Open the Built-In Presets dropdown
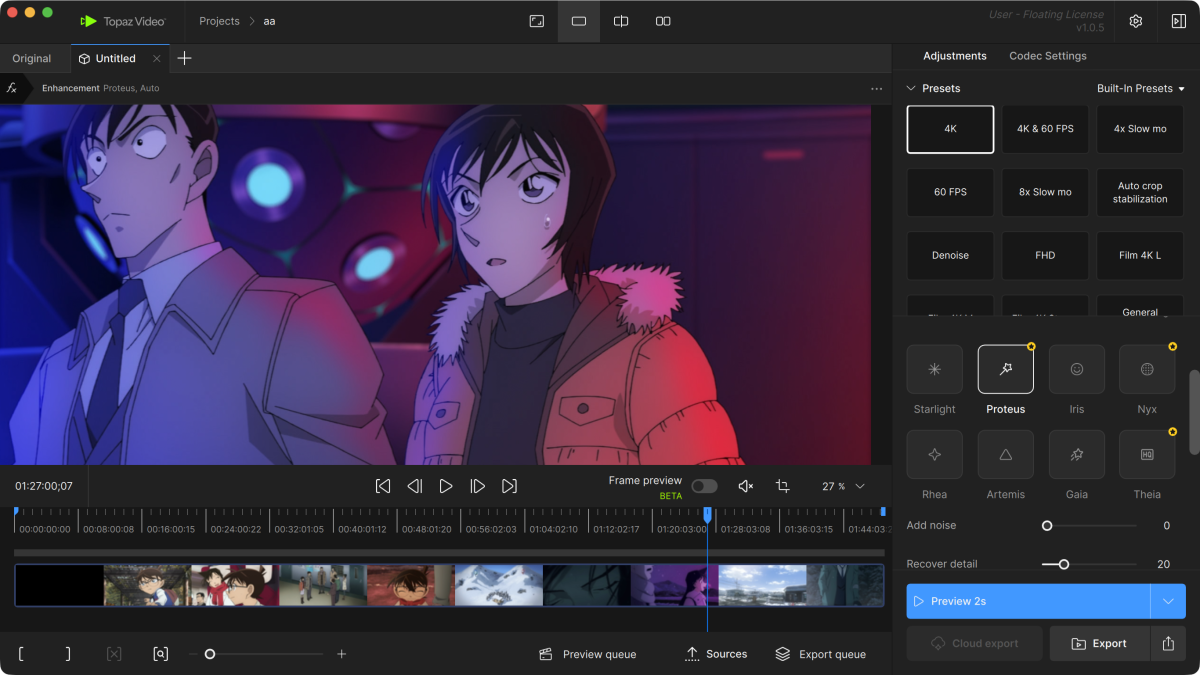This screenshot has width=1200, height=675. point(1140,89)
